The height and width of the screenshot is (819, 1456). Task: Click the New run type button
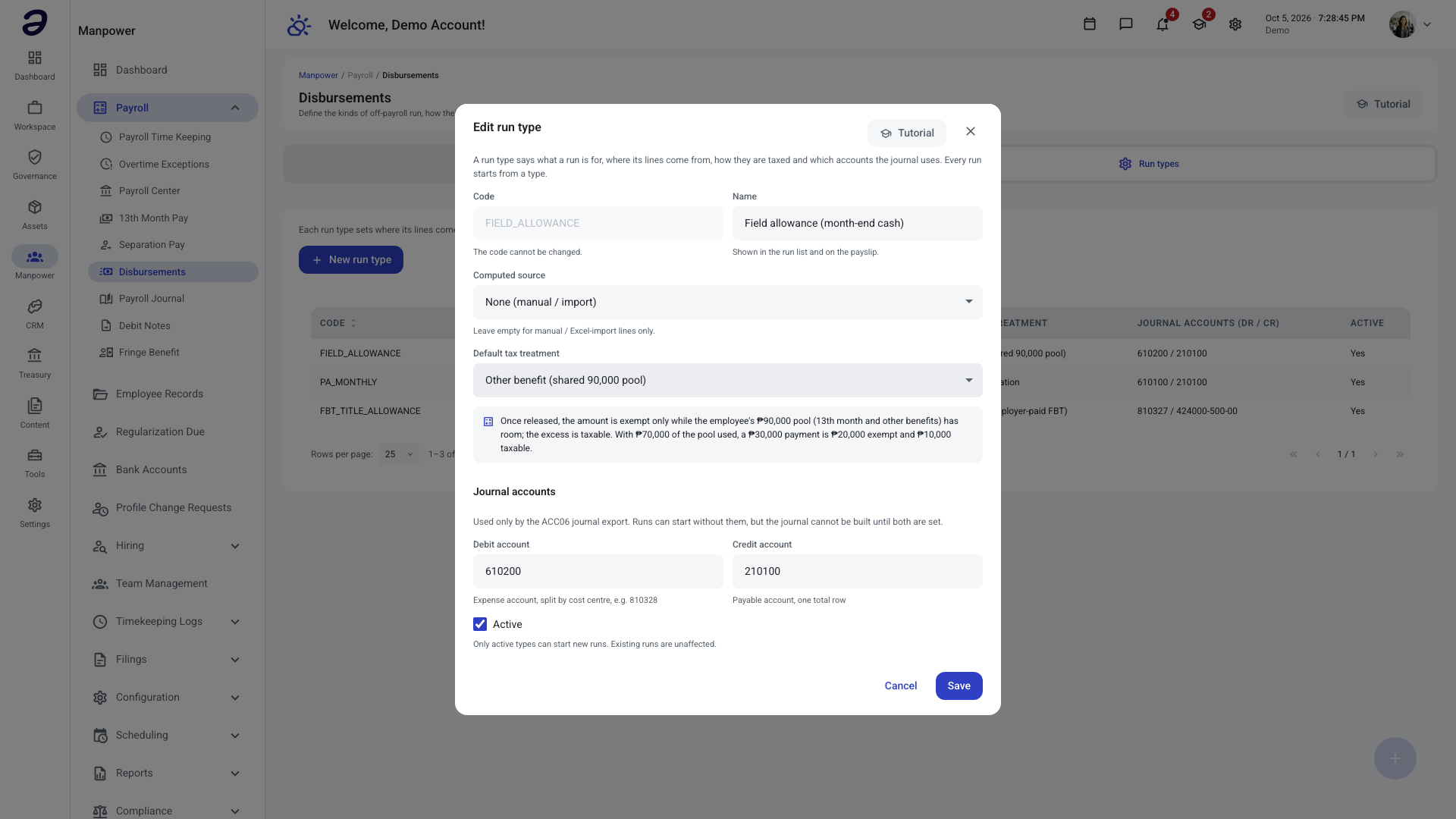click(x=351, y=259)
